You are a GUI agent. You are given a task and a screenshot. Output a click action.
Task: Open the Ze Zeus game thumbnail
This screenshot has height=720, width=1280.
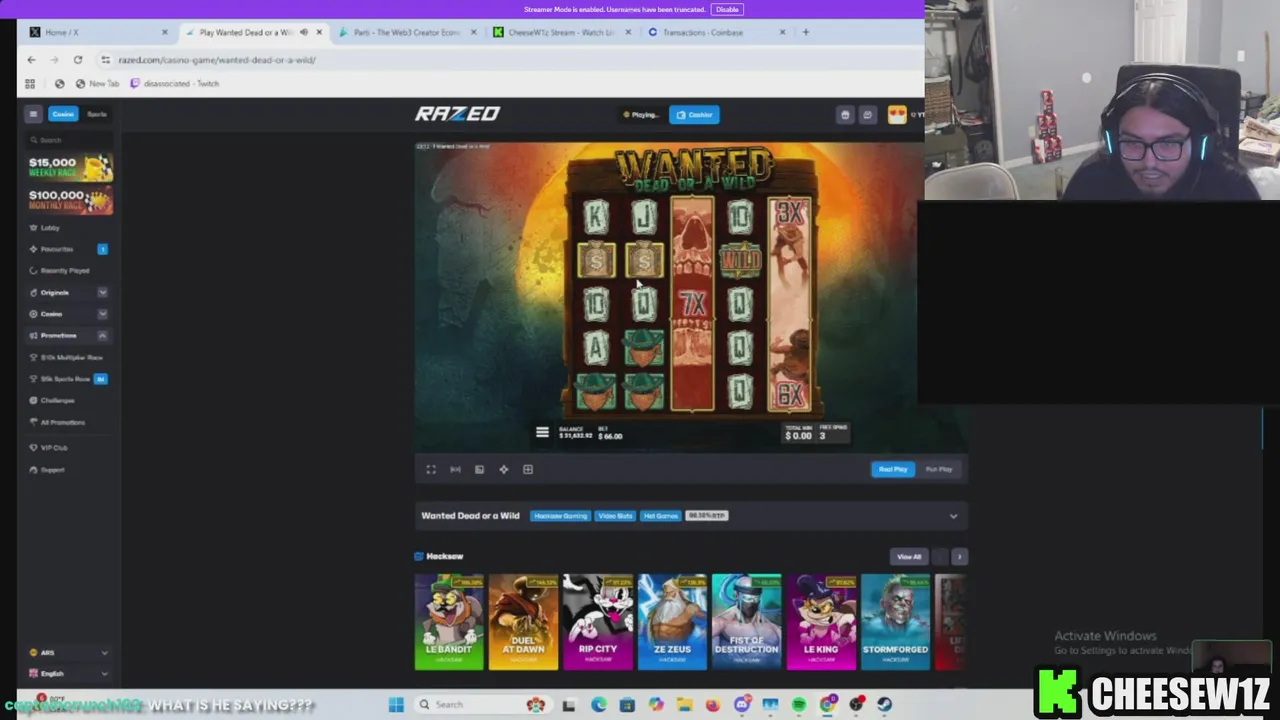(672, 621)
